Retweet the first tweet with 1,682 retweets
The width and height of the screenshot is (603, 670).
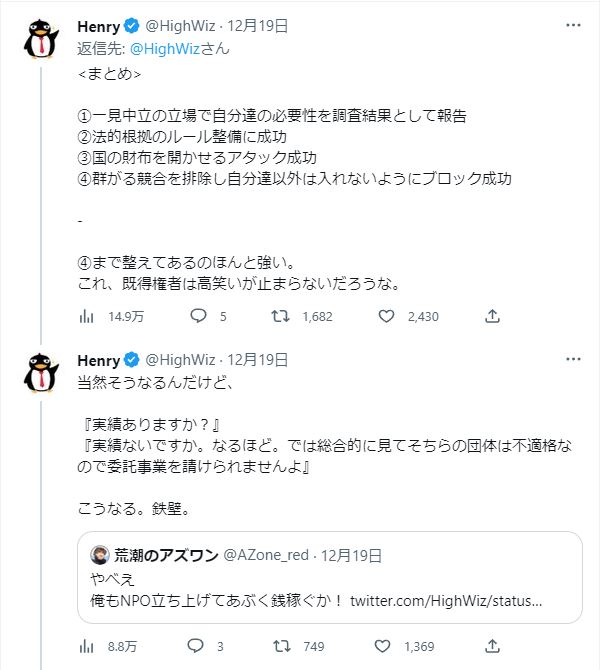(x=283, y=316)
